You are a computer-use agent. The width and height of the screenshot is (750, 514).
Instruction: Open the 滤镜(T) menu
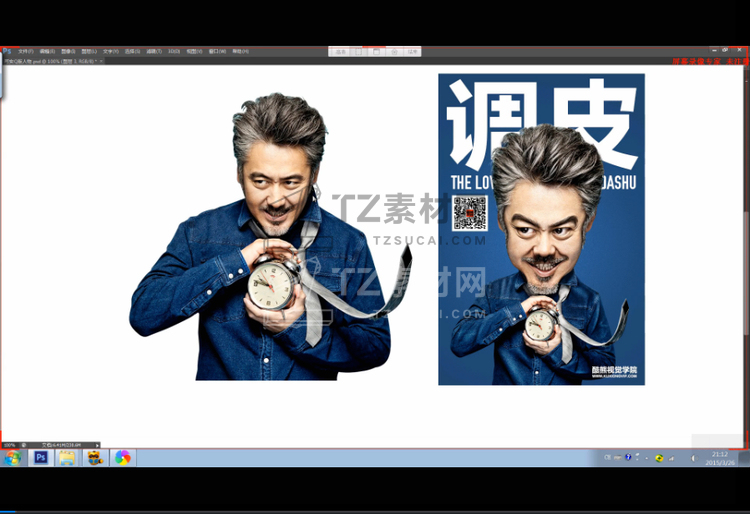pyautogui.click(x=154, y=51)
